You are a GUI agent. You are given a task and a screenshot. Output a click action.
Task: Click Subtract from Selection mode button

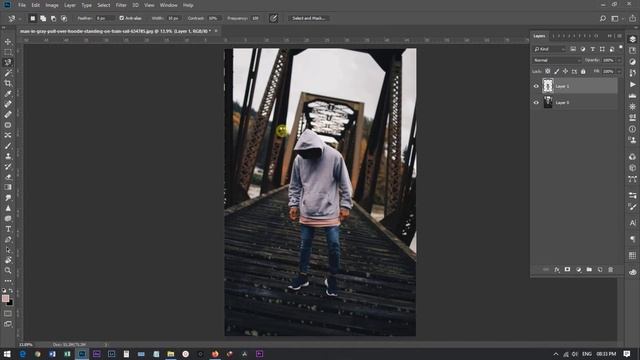coord(53,18)
